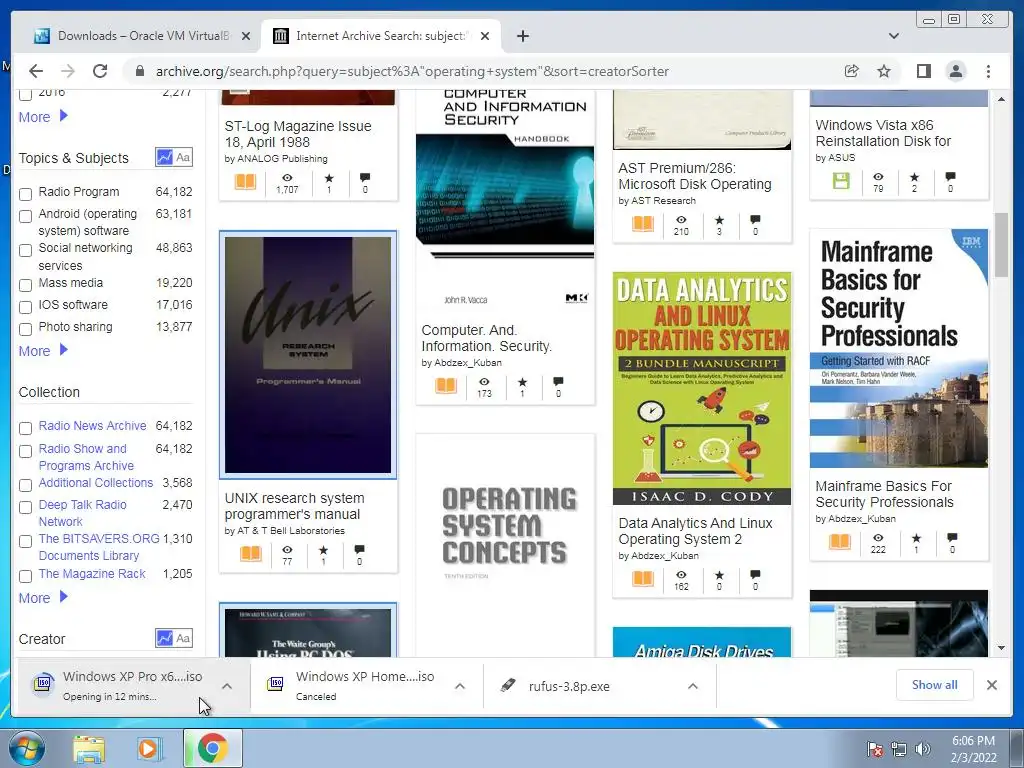Launch Windows Media Player from the taskbar
This screenshot has width=1024, height=768.
click(149, 749)
